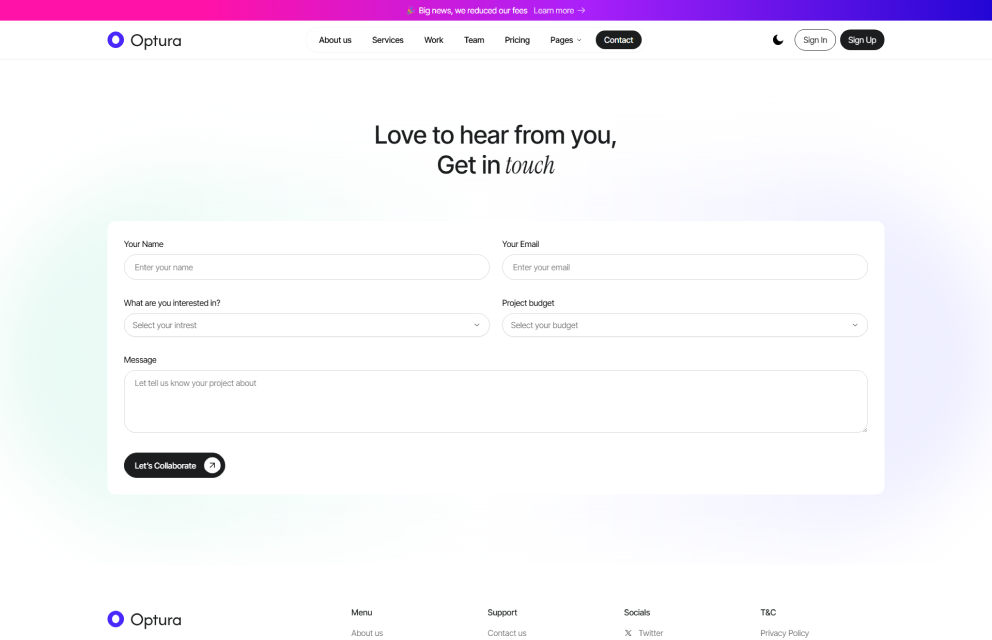Click the Learn more arrow in banner
992x640 pixels.
pyautogui.click(x=582, y=10)
